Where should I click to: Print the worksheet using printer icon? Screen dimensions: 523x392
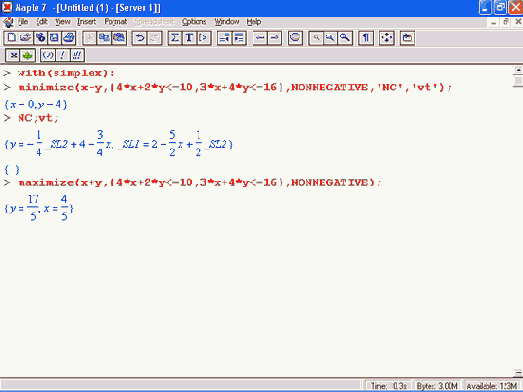coord(69,38)
